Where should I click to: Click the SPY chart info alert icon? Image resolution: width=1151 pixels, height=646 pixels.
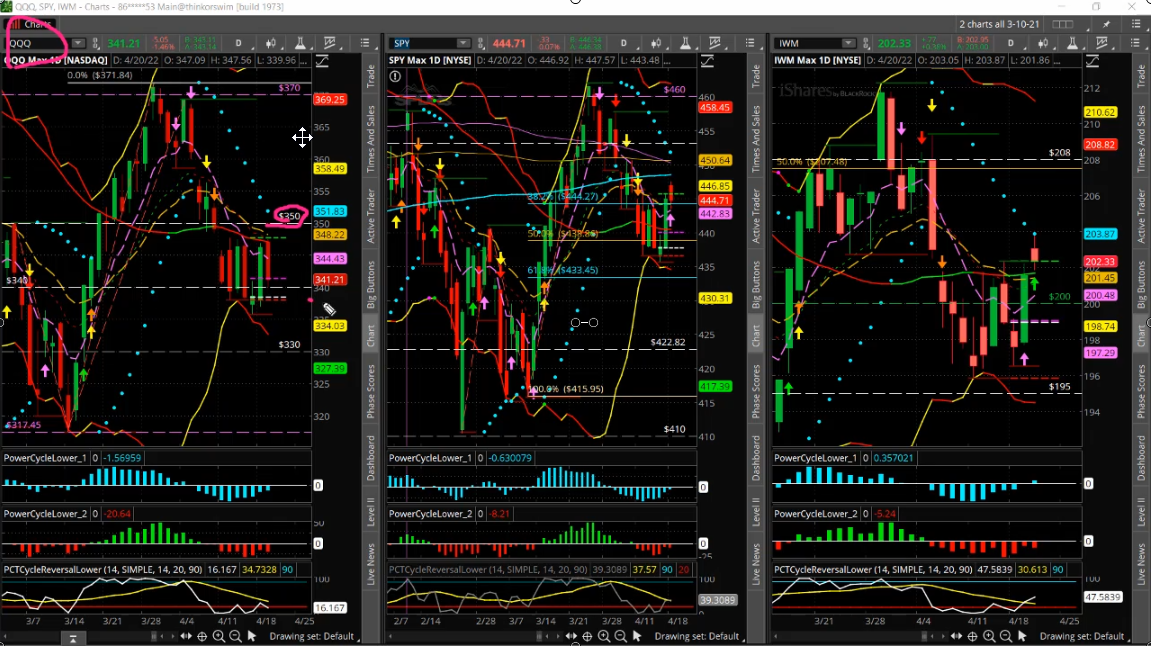coord(395,76)
